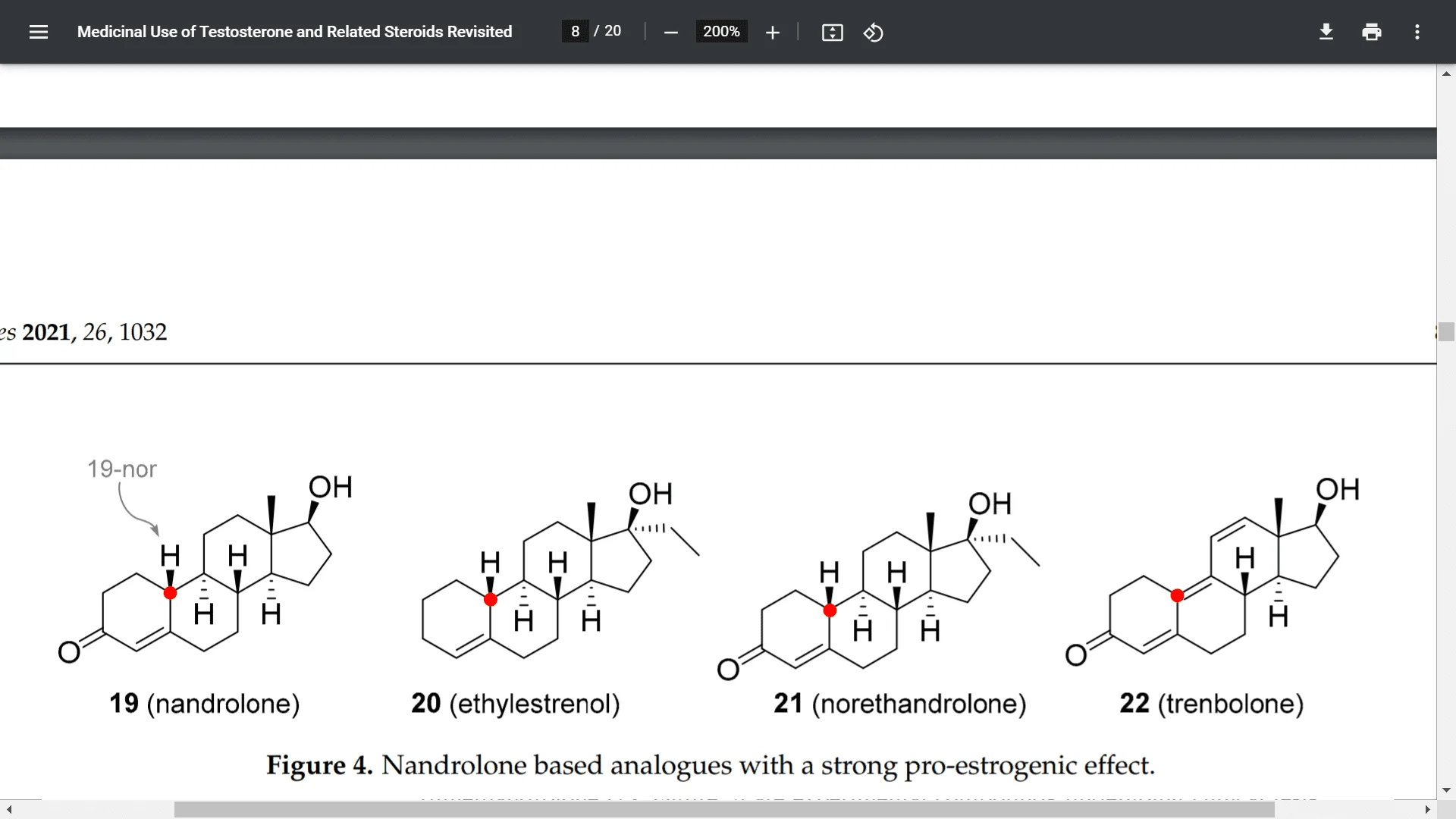
Task: Click the horizontal scrollbar thumb
Action: 724,810
